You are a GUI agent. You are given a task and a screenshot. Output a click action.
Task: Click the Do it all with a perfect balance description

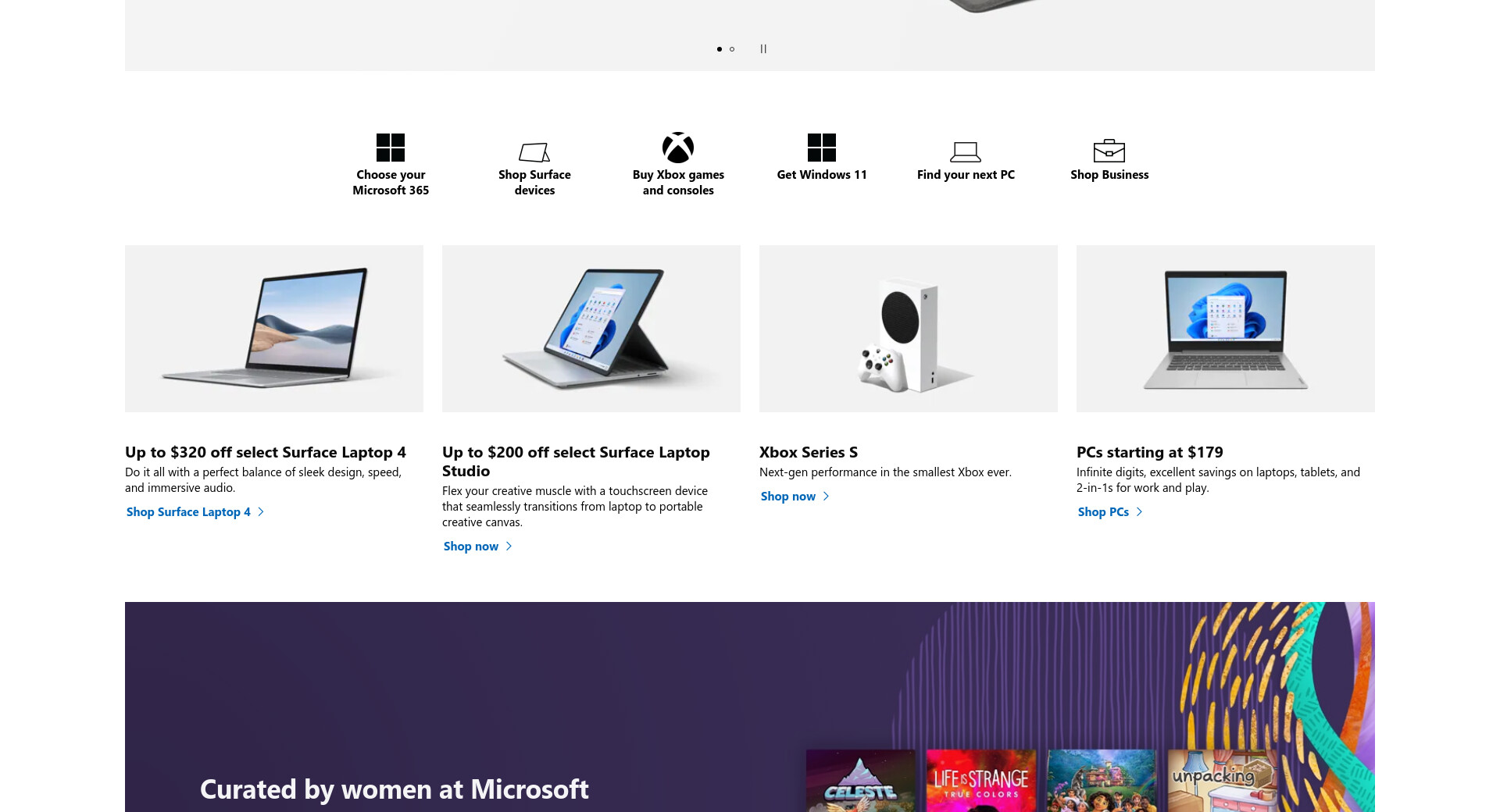263,480
